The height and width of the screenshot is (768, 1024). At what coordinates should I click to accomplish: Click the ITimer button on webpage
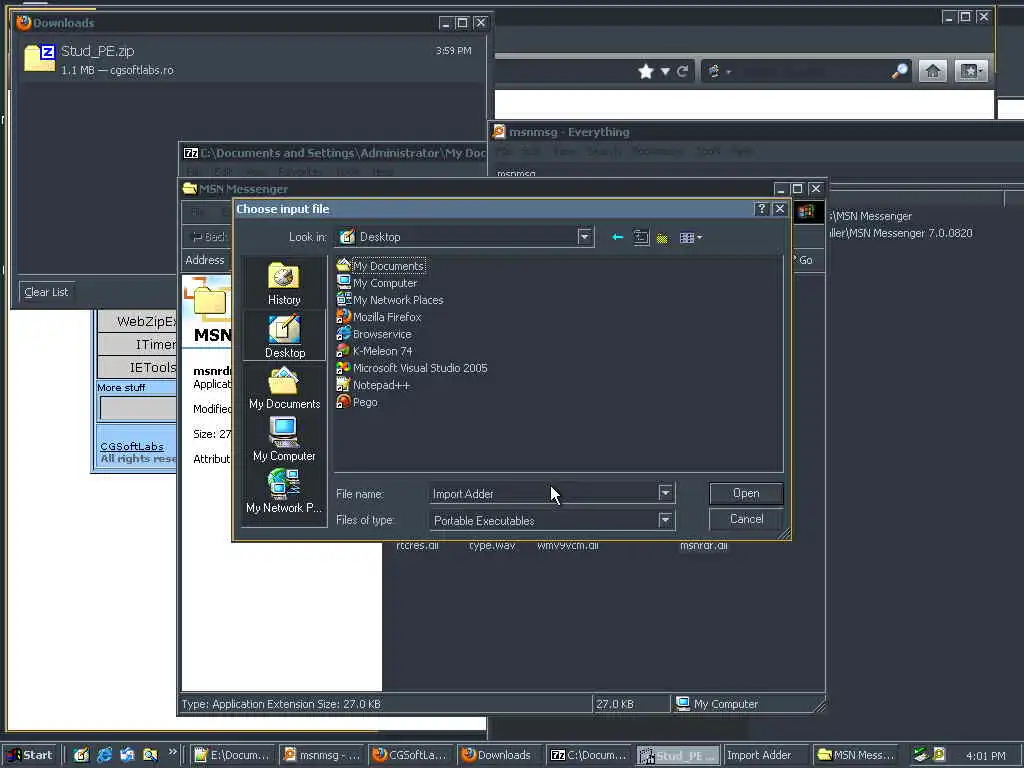[x=138, y=344]
